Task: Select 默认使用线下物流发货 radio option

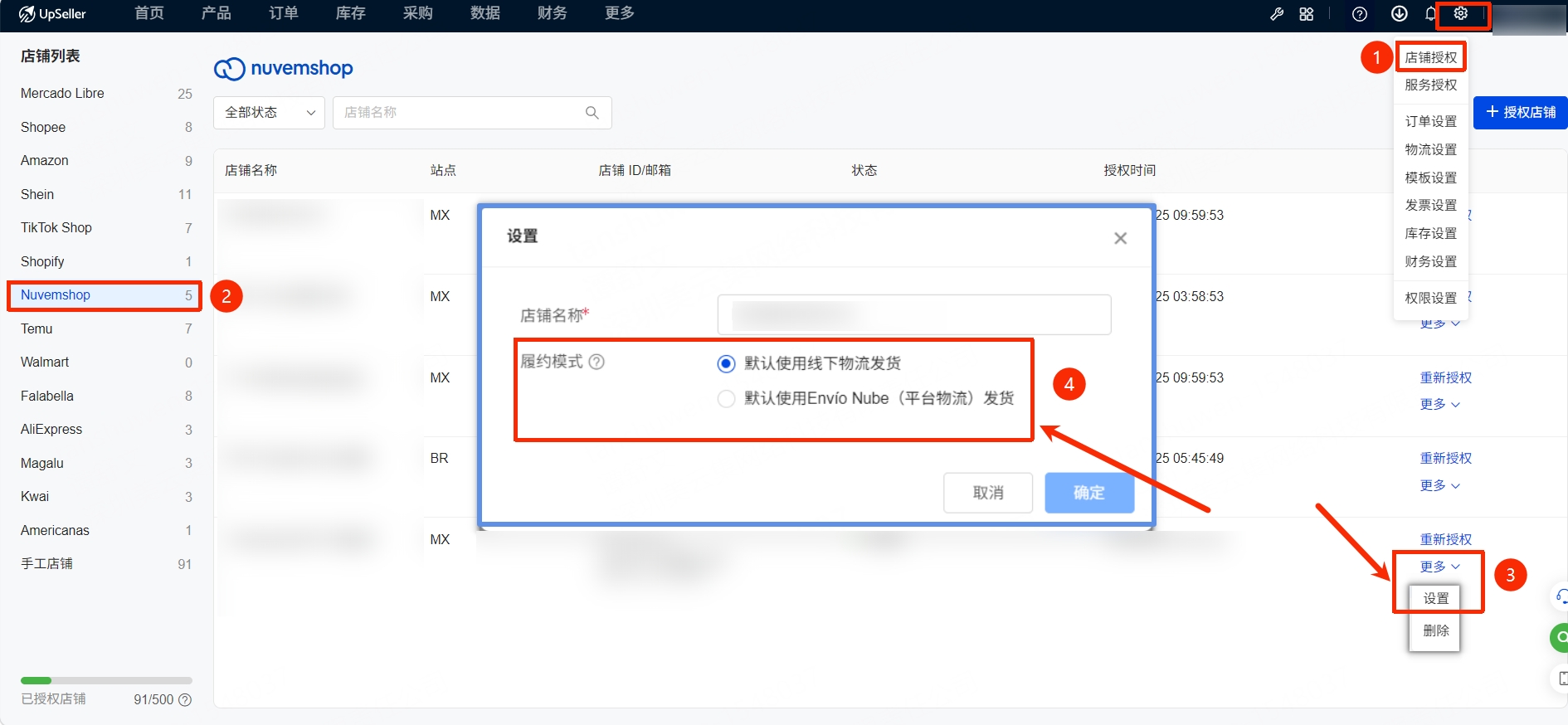Action: coord(727,363)
